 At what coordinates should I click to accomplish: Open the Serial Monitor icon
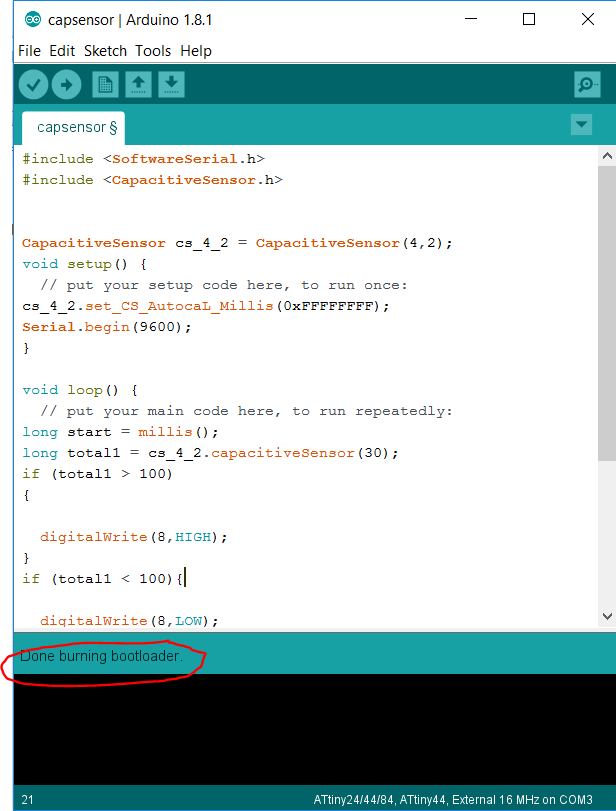588,84
